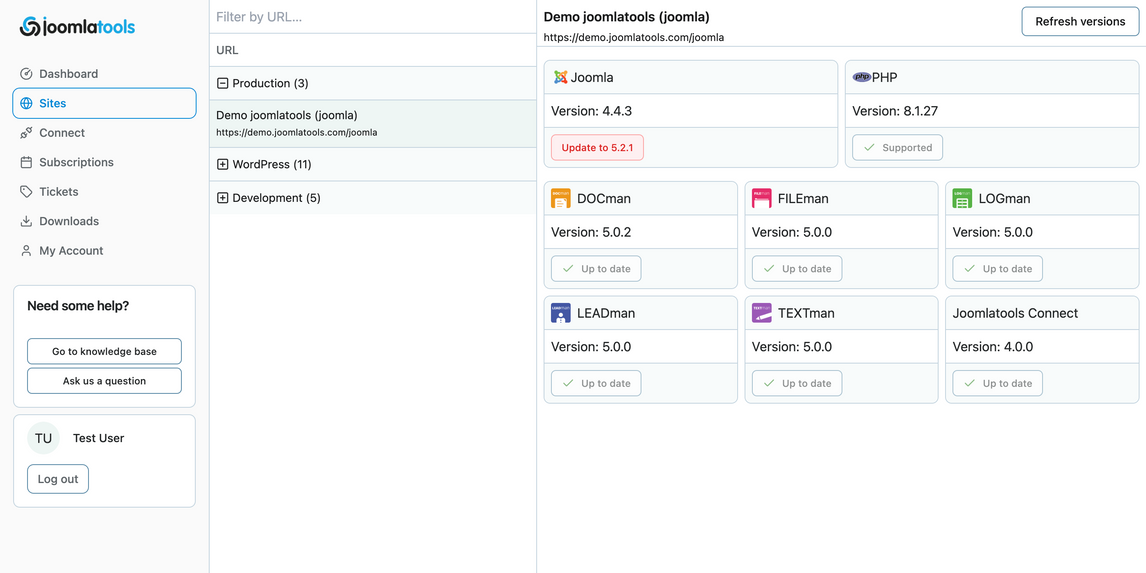
Task: Expand the WordPress group
Action: point(223,164)
